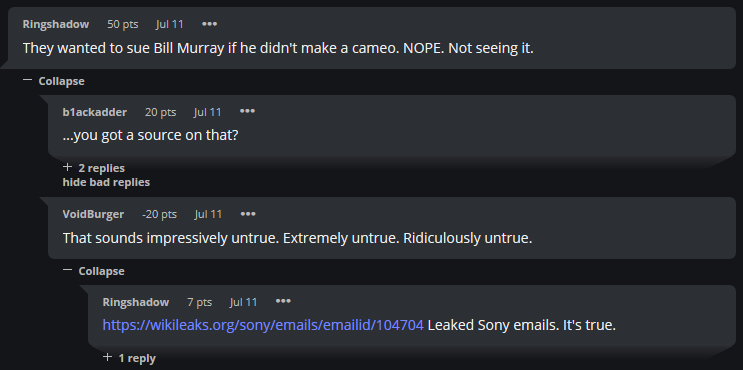Expand the 2 replies under b1ackadder
Image resolution: width=743 pixels, height=370 pixels.
94,168
